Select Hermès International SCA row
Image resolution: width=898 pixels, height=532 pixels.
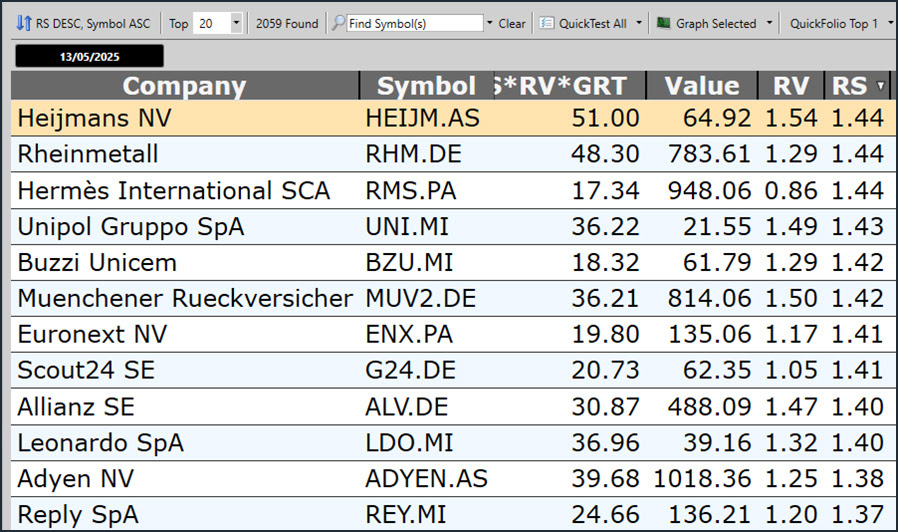[x=453, y=190]
